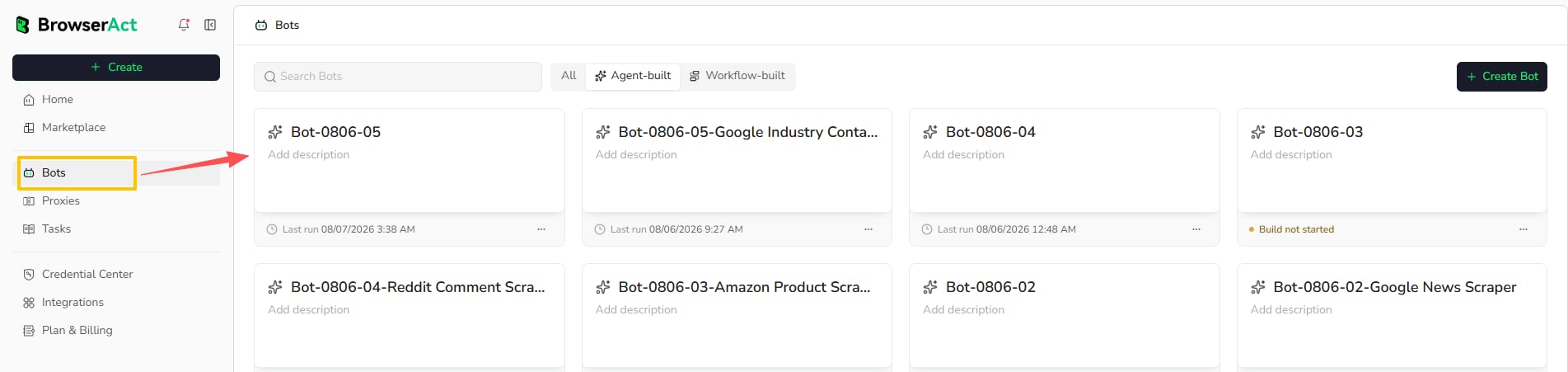
Task: Switch to the Agent-built tab
Action: coord(633,76)
